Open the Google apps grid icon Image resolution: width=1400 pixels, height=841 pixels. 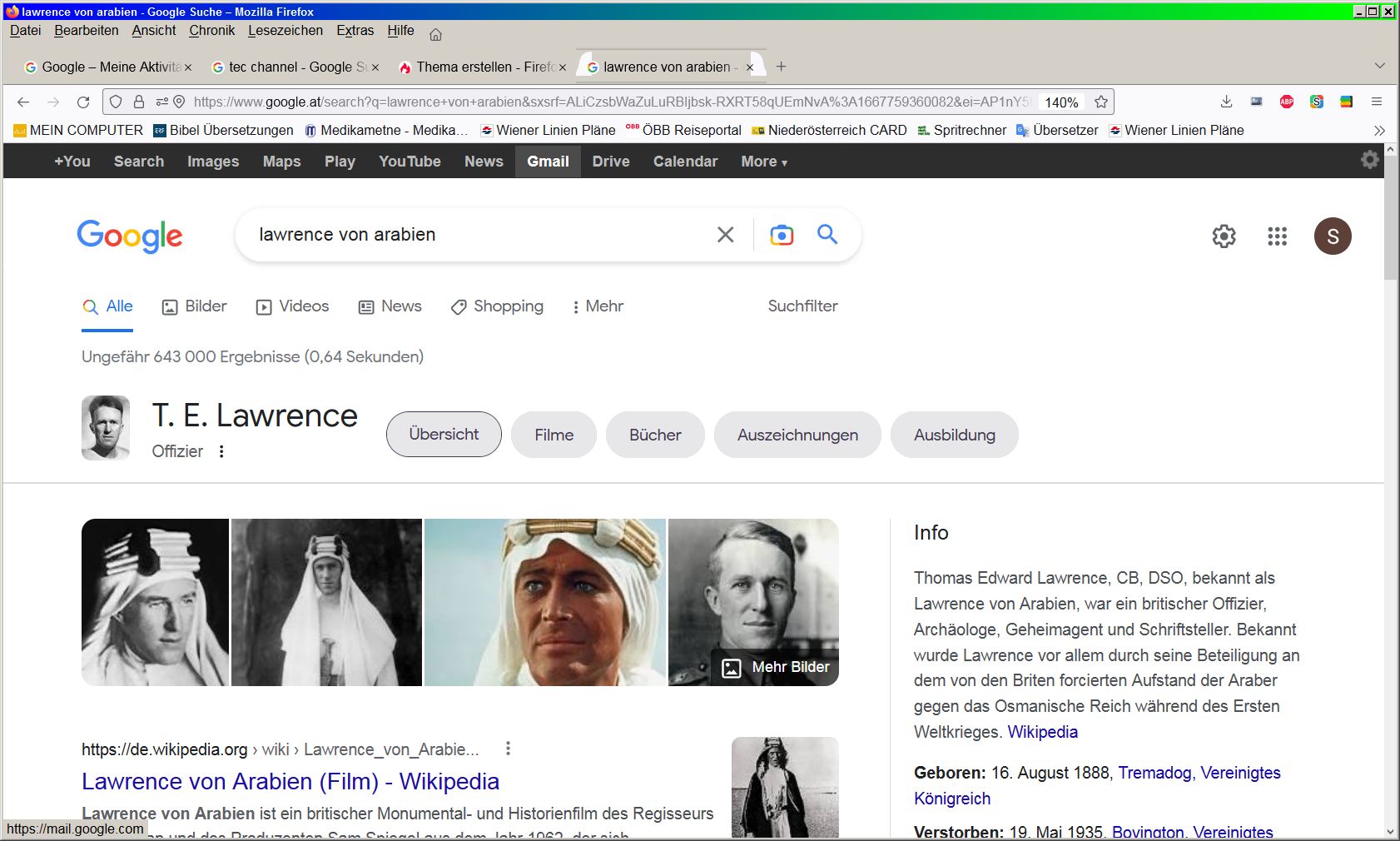pos(1277,236)
